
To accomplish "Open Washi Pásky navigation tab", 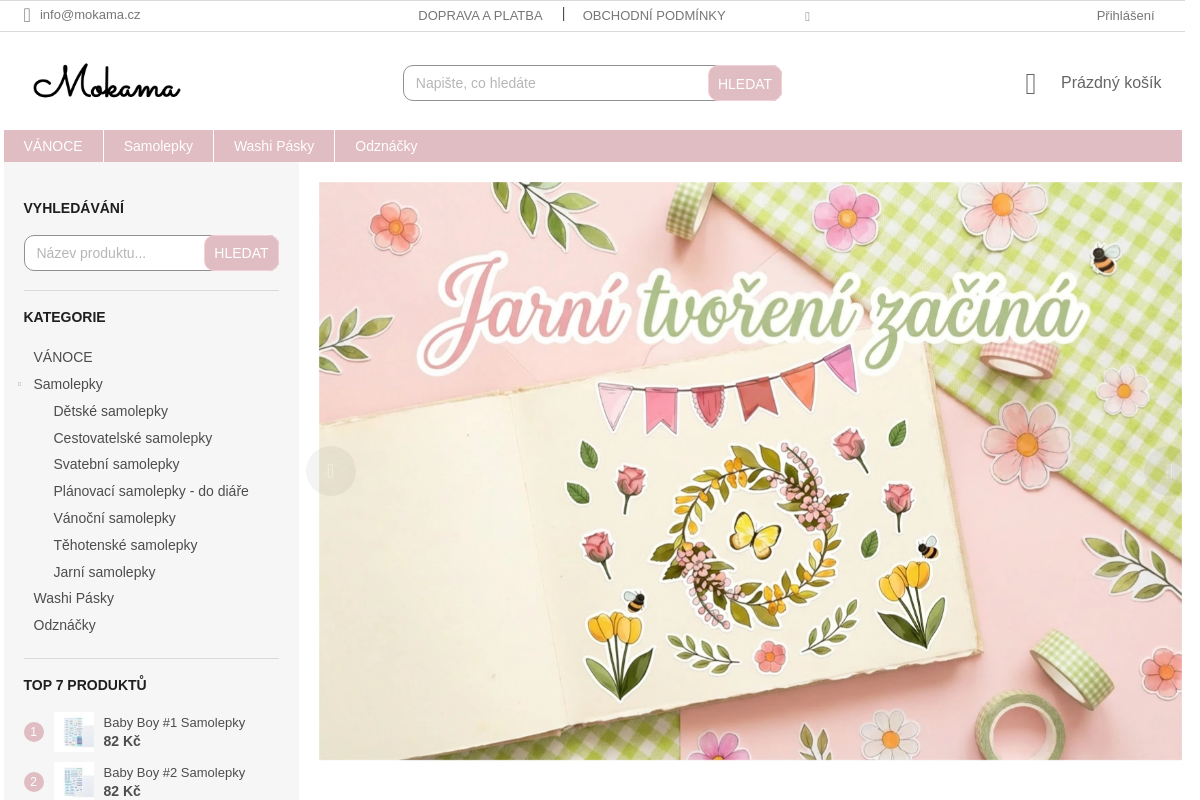I will tap(274, 146).
